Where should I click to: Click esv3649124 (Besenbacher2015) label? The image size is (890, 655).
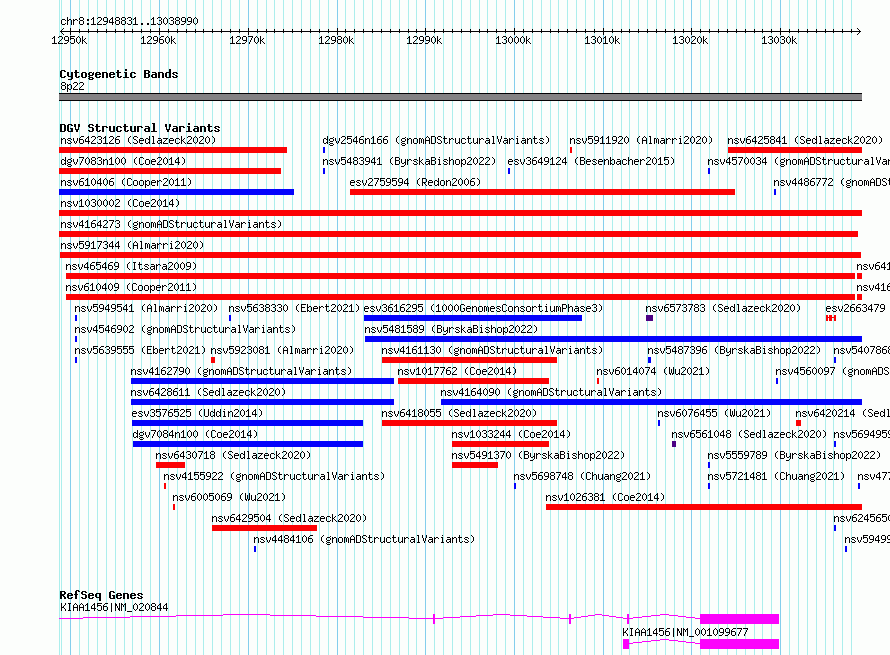[x=591, y=161]
